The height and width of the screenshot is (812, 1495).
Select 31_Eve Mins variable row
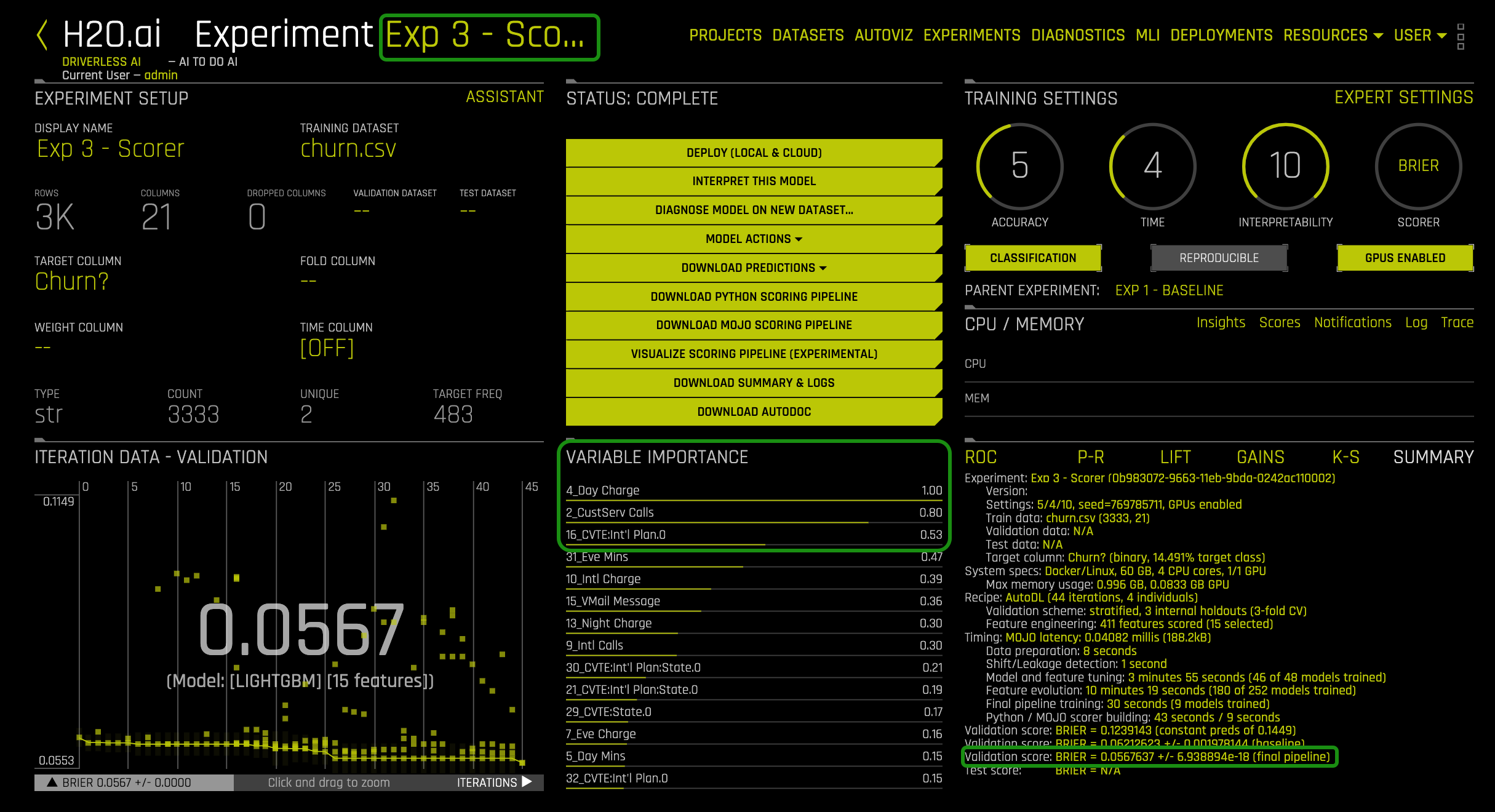754,557
